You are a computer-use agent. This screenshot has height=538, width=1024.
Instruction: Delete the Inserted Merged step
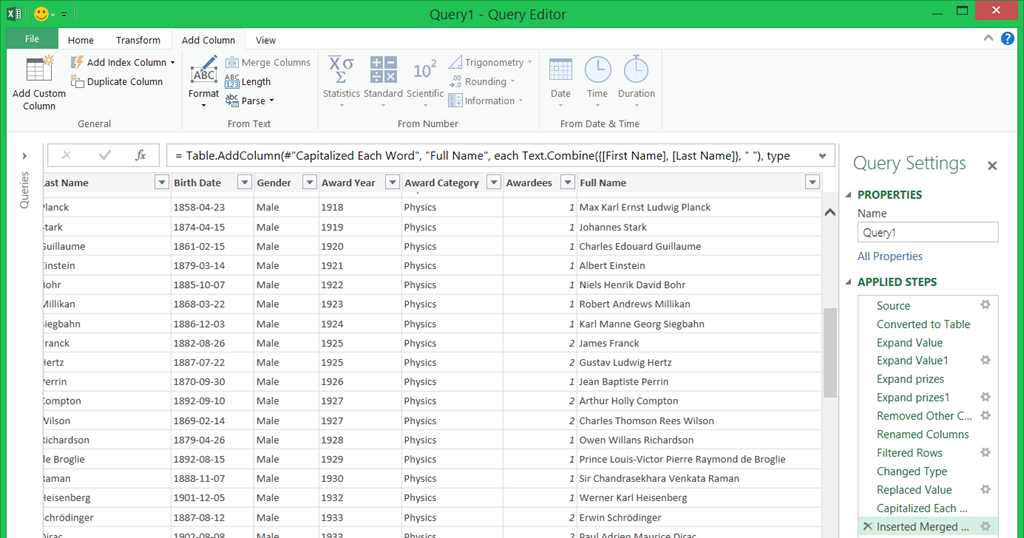coord(867,527)
